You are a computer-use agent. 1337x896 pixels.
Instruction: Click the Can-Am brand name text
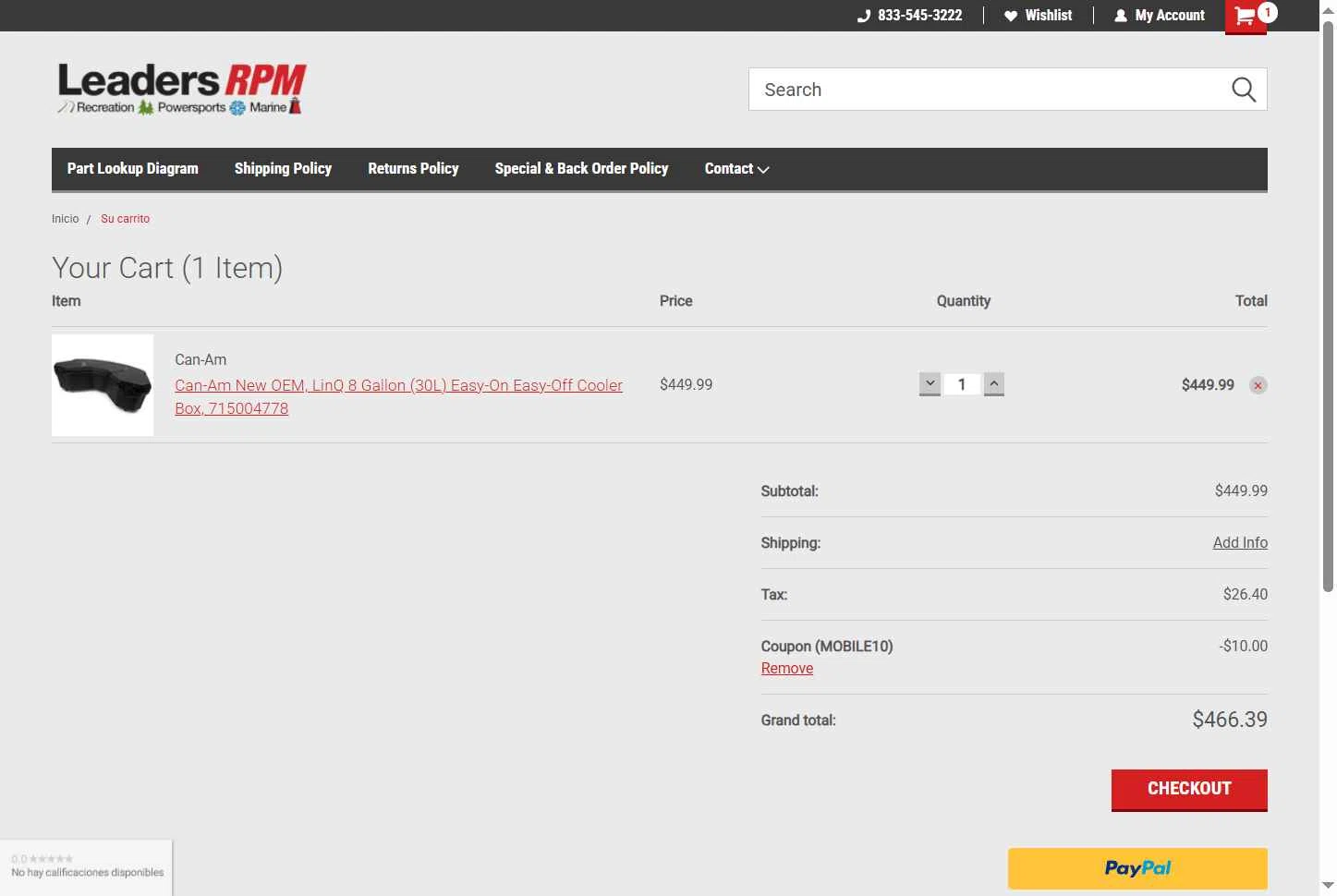(201, 359)
